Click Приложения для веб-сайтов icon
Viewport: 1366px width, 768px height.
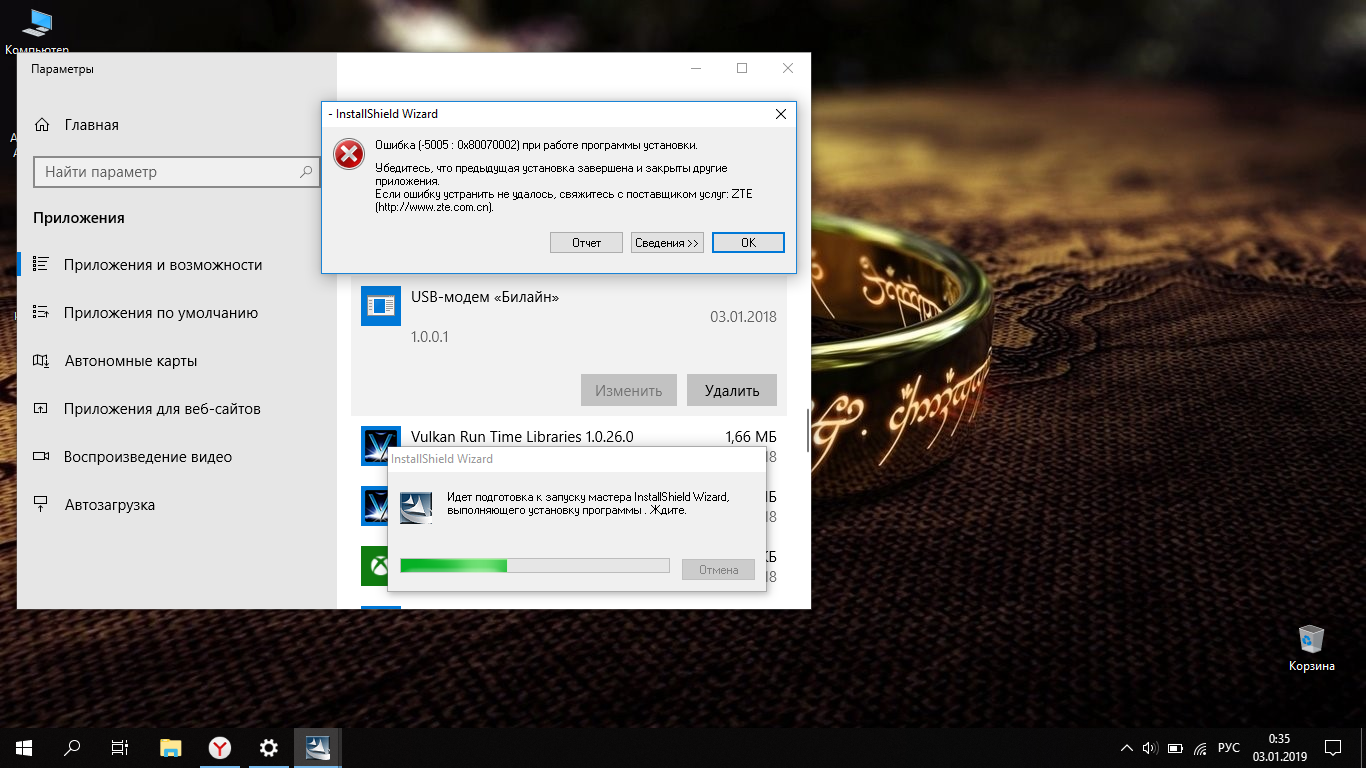pyautogui.click(x=41, y=409)
